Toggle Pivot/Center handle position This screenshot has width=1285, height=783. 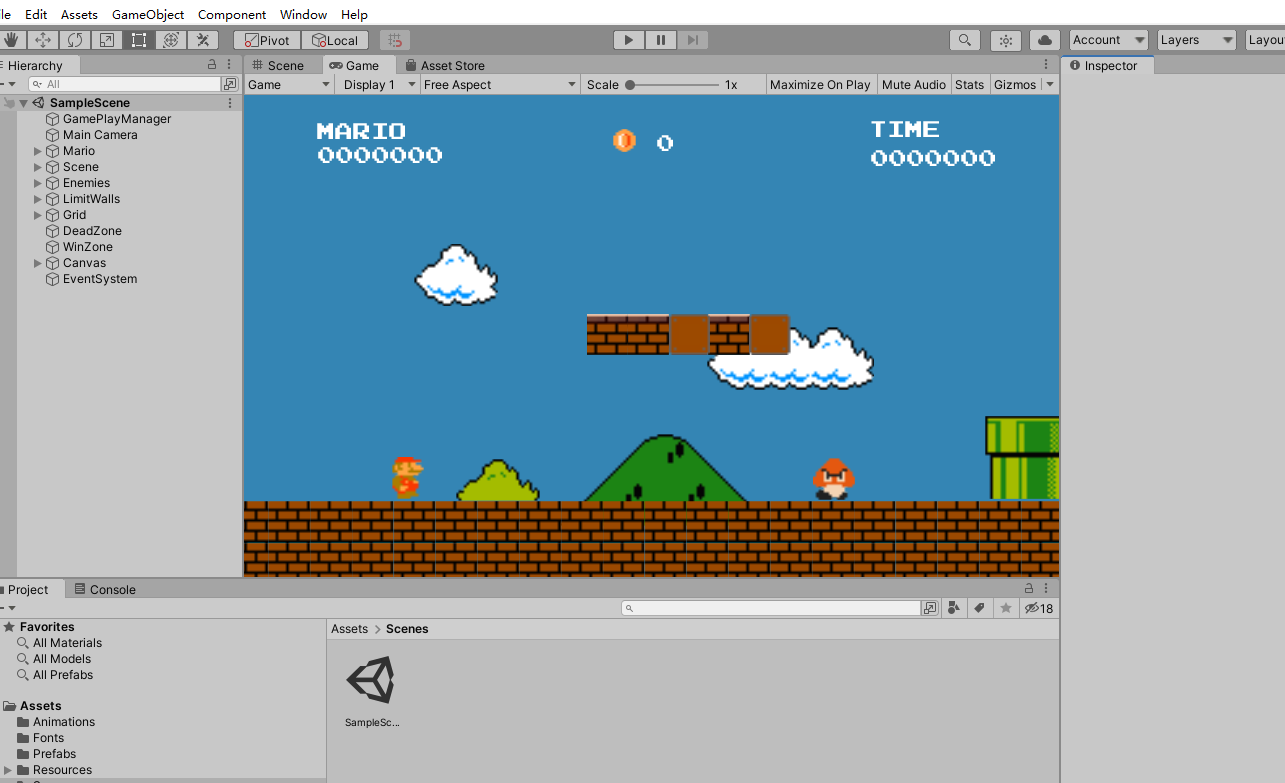[x=267, y=40]
